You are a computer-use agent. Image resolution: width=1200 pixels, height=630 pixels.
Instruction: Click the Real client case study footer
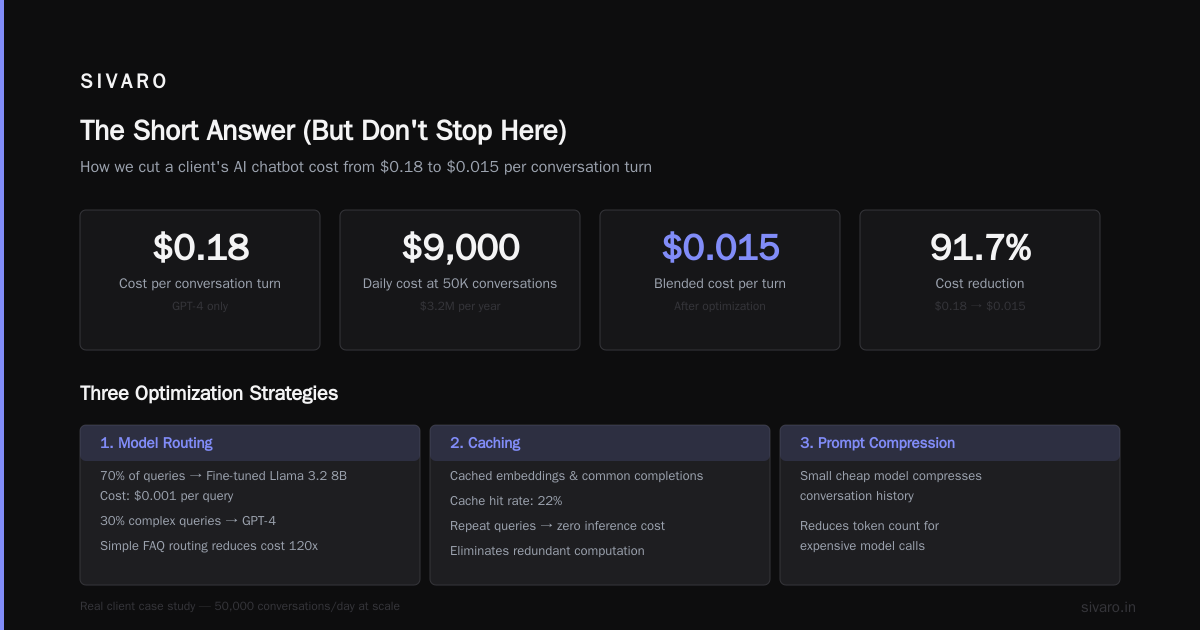click(x=240, y=606)
